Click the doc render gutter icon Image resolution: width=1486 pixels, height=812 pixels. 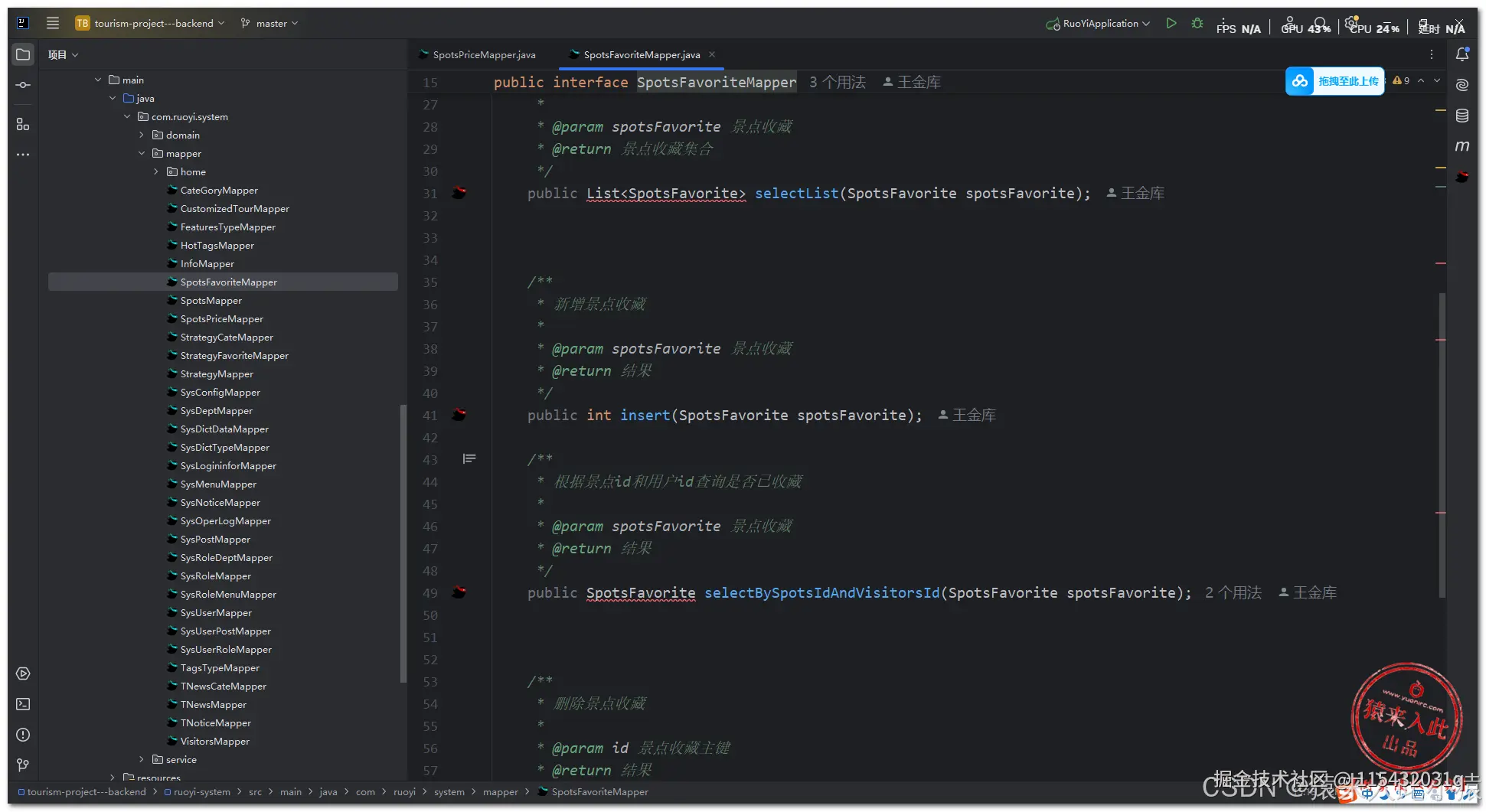coord(469,458)
